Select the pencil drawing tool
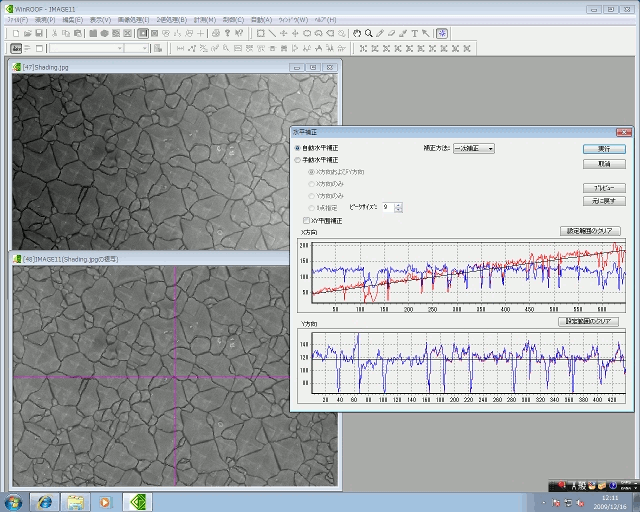This screenshot has height=512, width=640. [x=380, y=33]
